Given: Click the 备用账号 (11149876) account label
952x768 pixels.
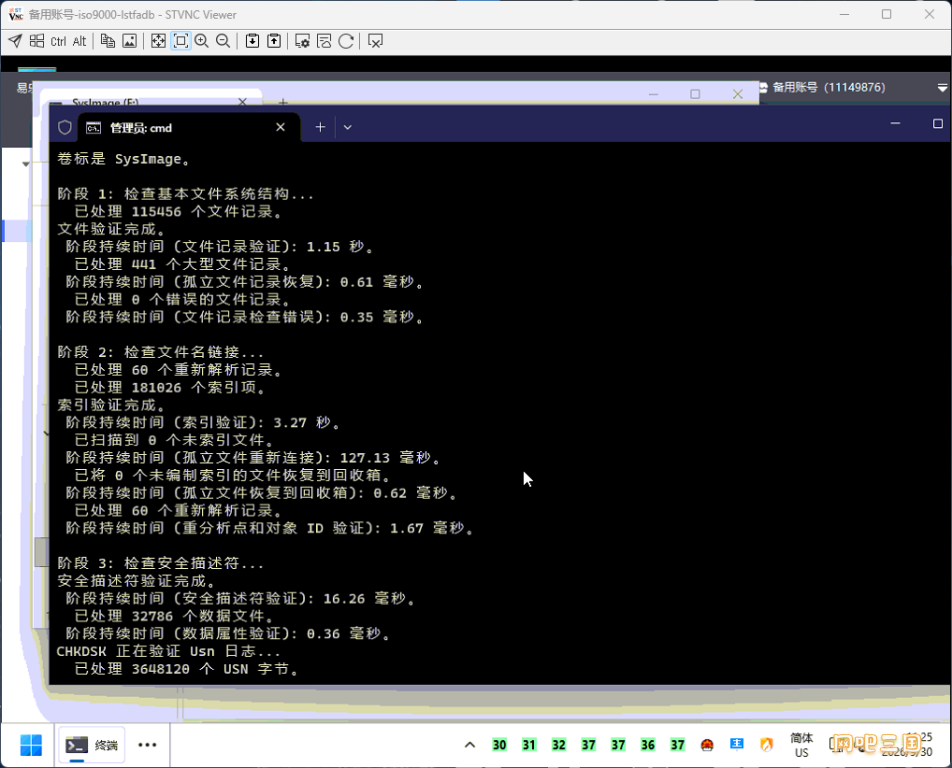Looking at the screenshot, I should click(x=829, y=87).
